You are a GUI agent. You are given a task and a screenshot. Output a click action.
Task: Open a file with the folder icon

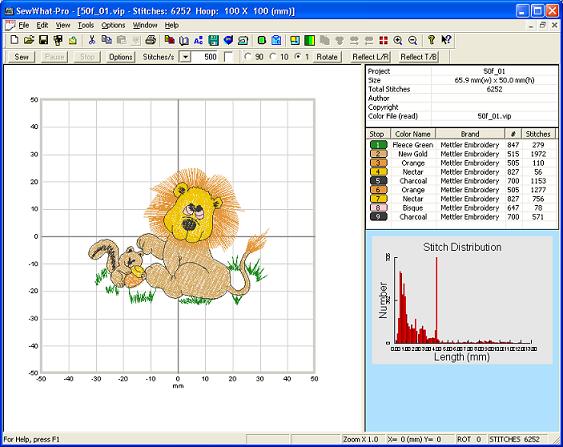(29, 40)
